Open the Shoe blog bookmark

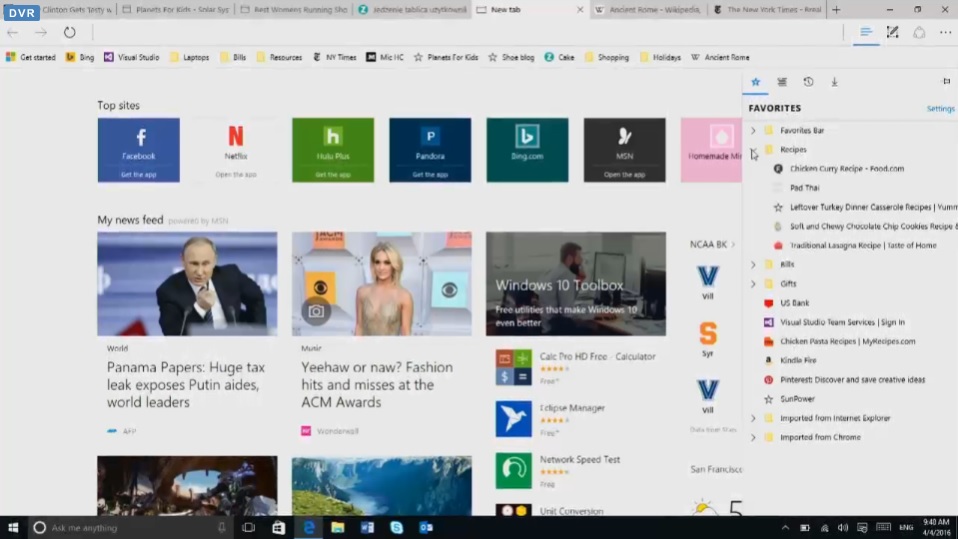click(511, 57)
